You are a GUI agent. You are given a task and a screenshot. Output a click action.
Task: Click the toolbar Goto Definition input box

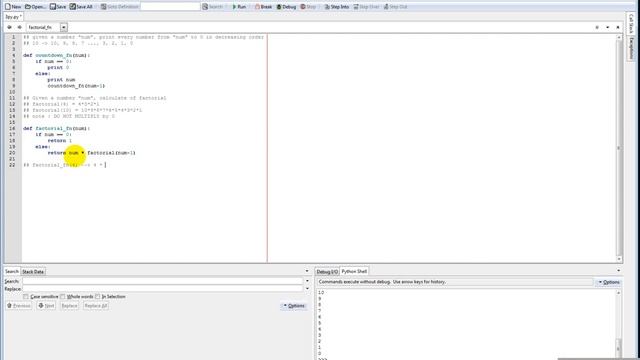[170, 7]
